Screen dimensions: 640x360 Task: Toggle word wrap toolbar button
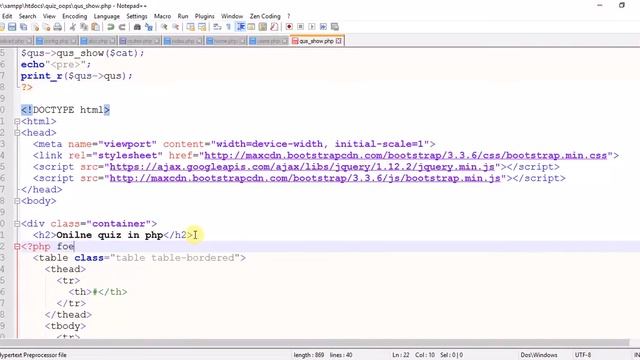coord(217,27)
